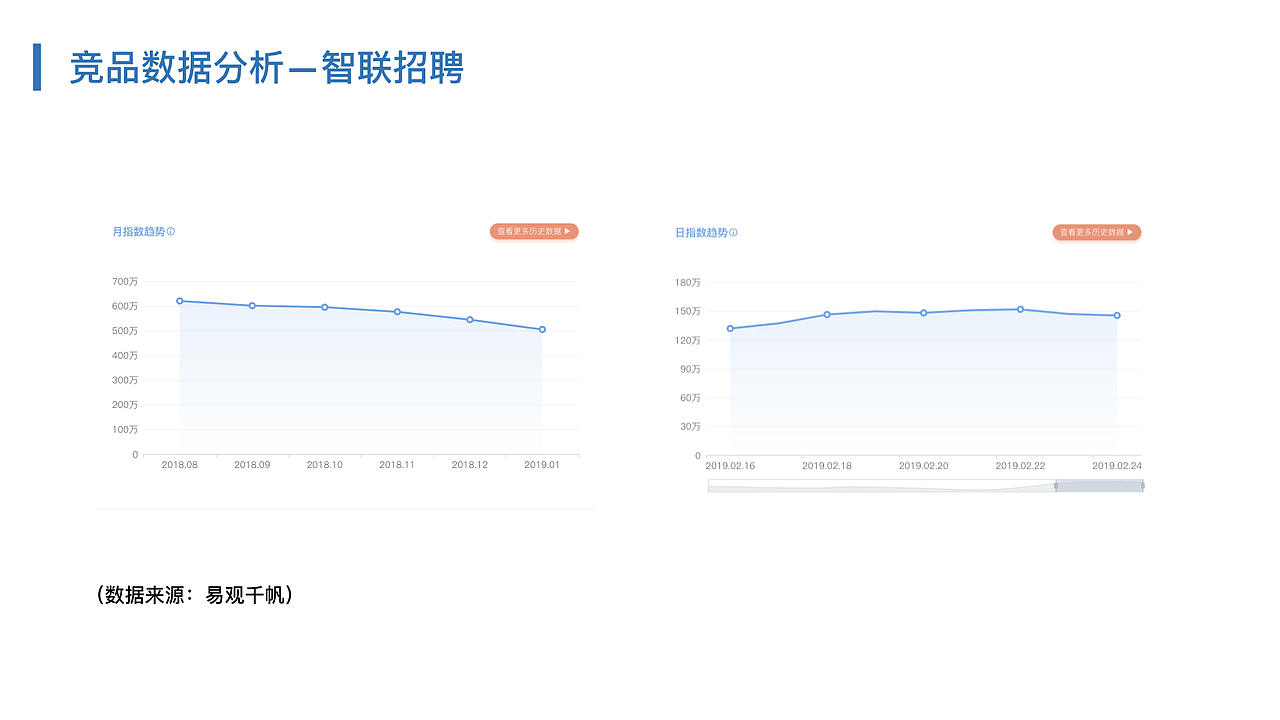Open 查看更多历史数据 on the daily index chart

click(x=1097, y=232)
